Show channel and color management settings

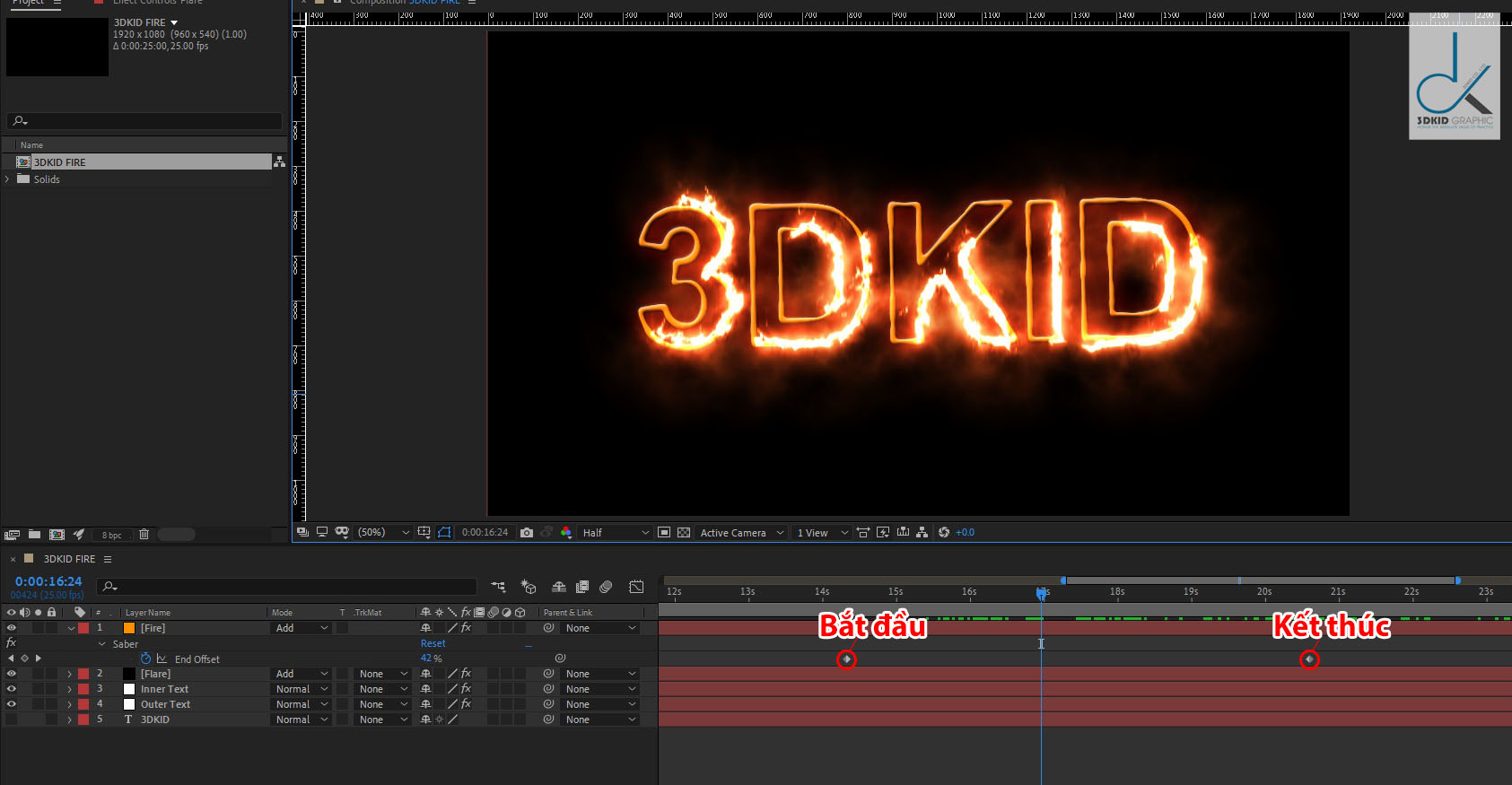pyautogui.click(x=566, y=533)
